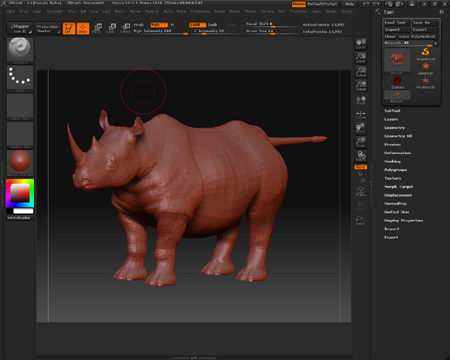Expand the Geometry HD subpalette
Viewport: 450px width, 360px height.
click(398, 136)
